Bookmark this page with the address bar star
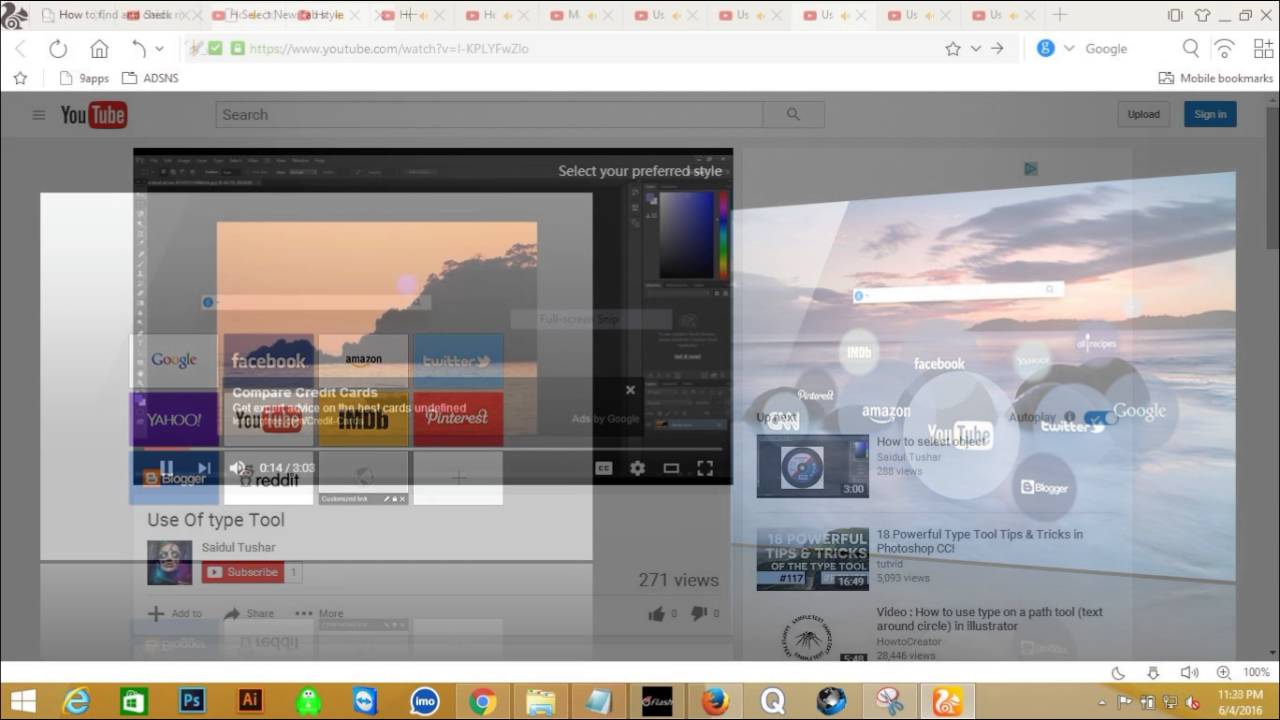The height and width of the screenshot is (720, 1280). [x=953, y=48]
